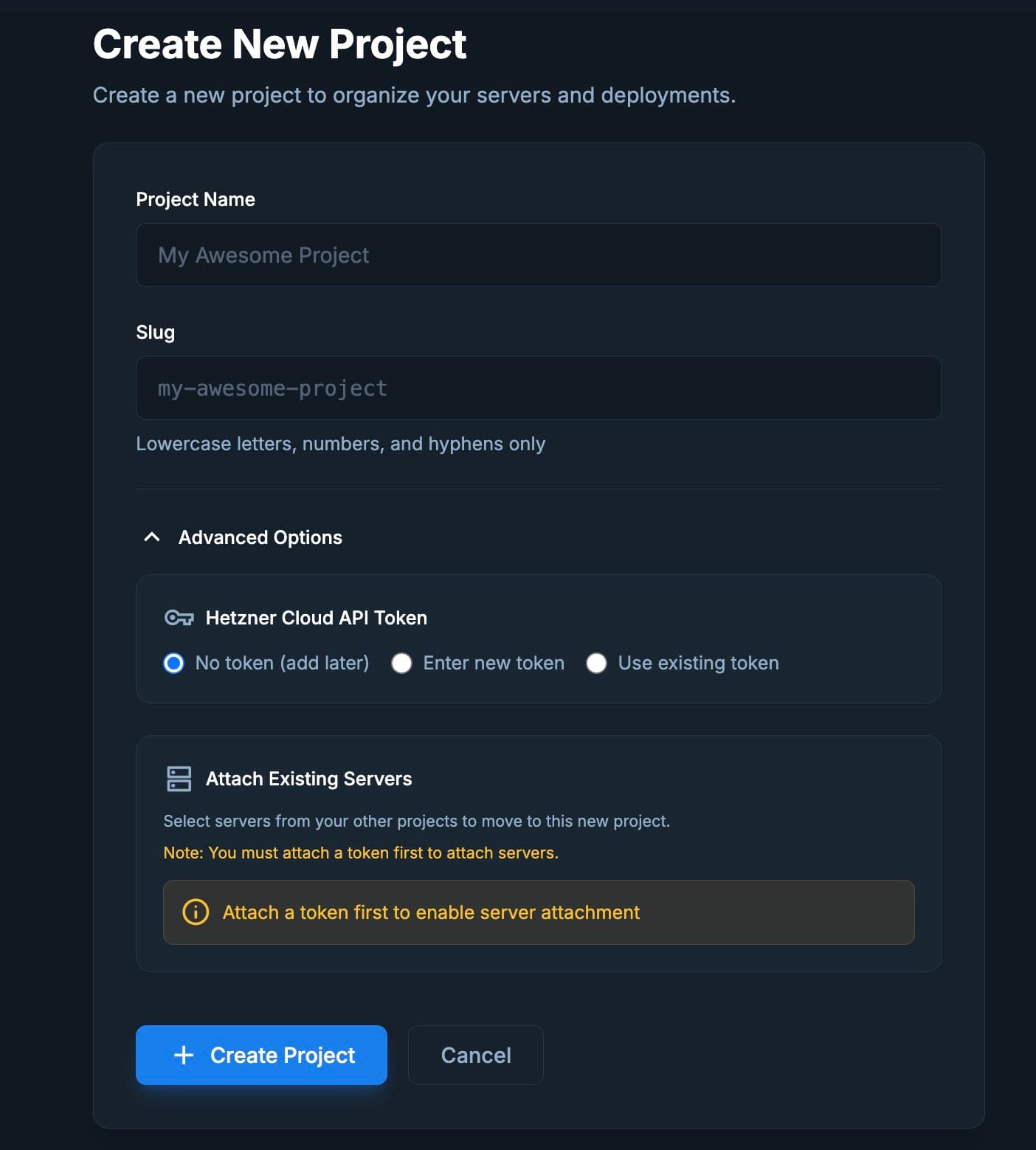Click the yellow attach-a-token warning banner
Image resolution: width=1036 pixels, height=1150 pixels.
click(x=539, y=912)
